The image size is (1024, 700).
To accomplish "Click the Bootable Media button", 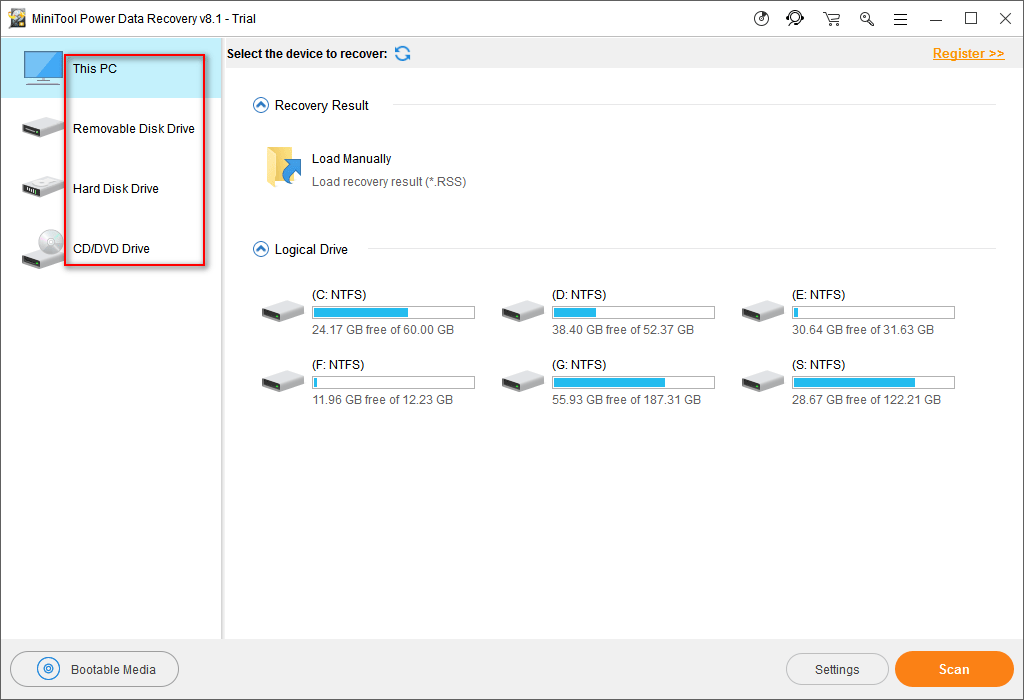I will (95, 669).
